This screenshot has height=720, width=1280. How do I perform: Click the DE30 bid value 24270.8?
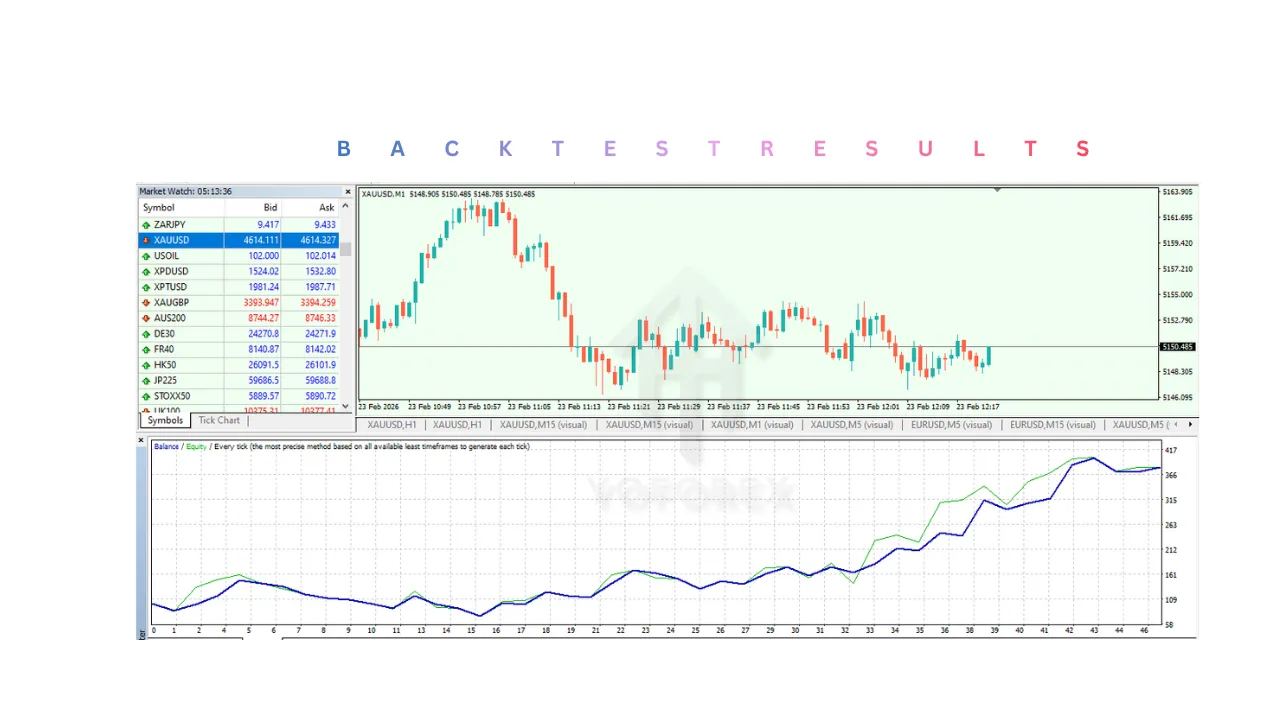pos(264,334)
